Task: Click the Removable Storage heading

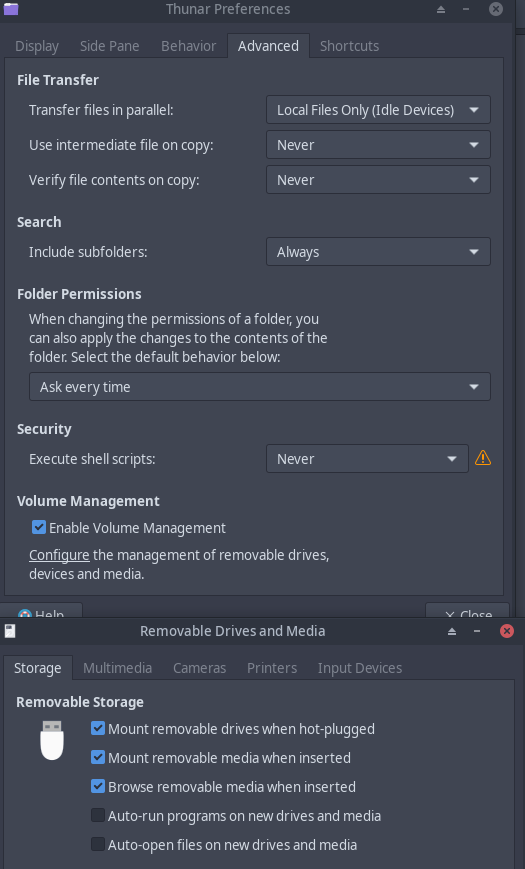Action: pos(80,702)
